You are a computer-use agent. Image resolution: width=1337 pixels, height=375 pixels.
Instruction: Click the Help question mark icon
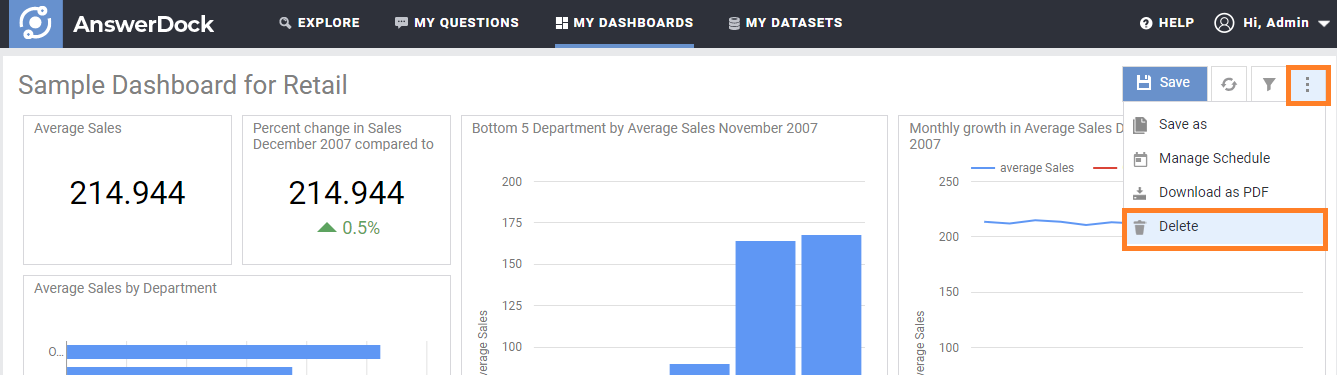1147,23
